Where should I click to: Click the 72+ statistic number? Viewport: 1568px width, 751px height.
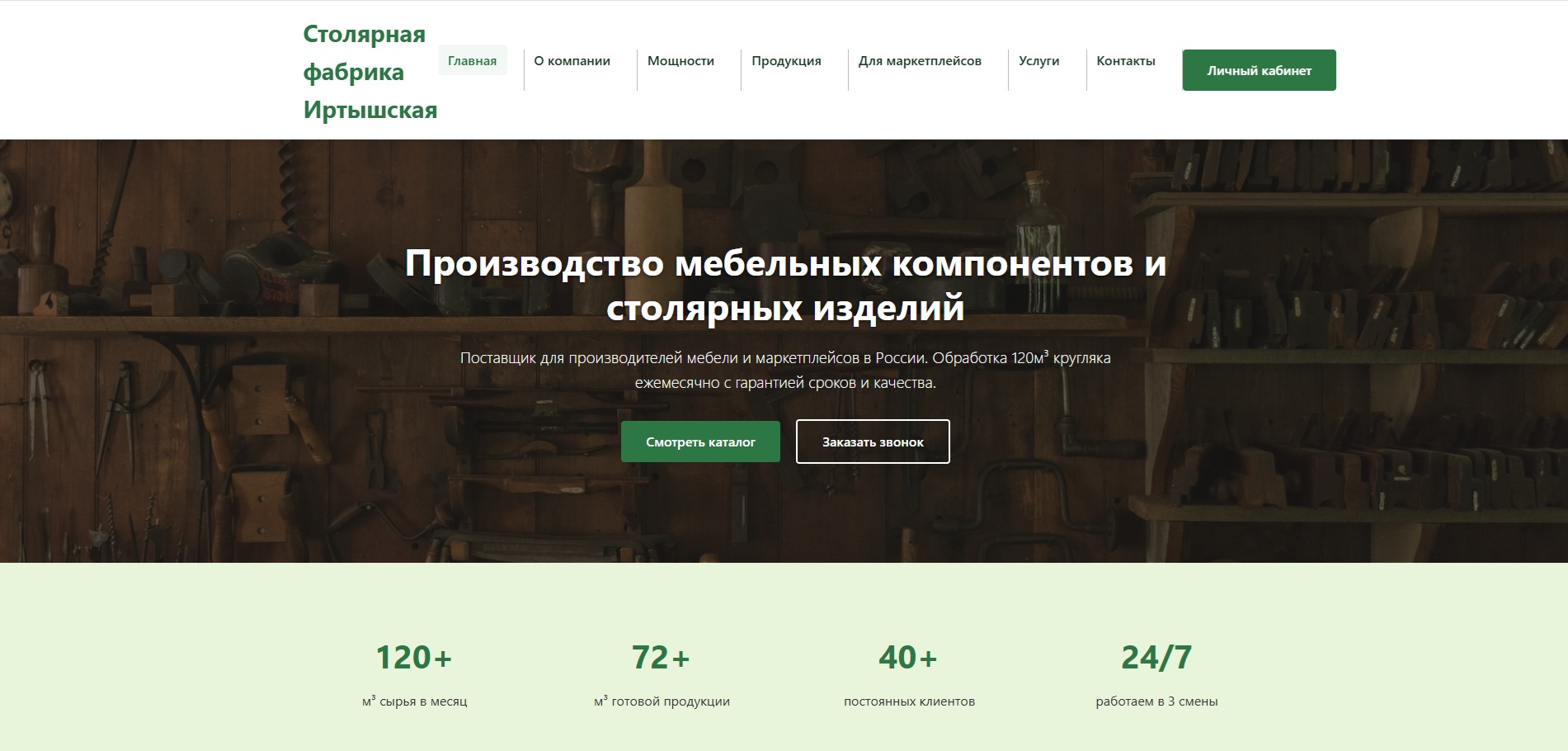click(662, 658)
